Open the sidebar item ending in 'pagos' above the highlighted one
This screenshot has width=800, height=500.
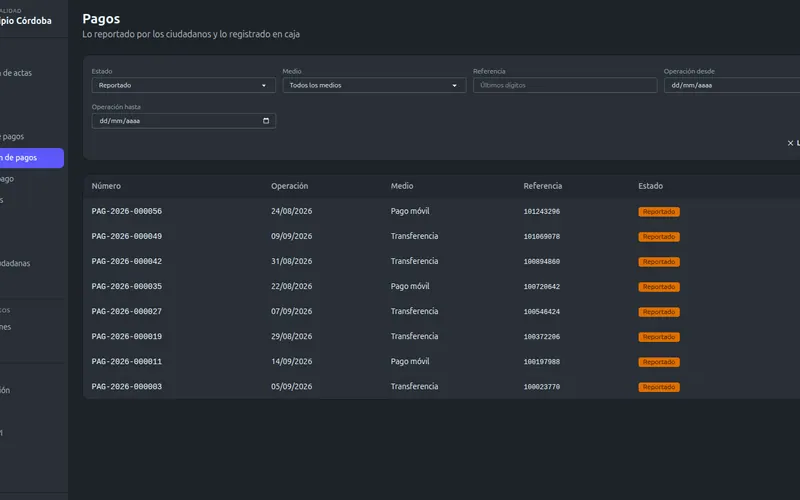(x=12, y=137)
